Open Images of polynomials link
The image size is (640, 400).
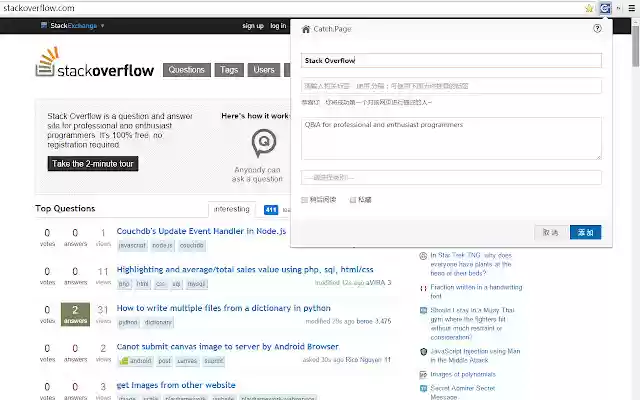pos(463,374)
